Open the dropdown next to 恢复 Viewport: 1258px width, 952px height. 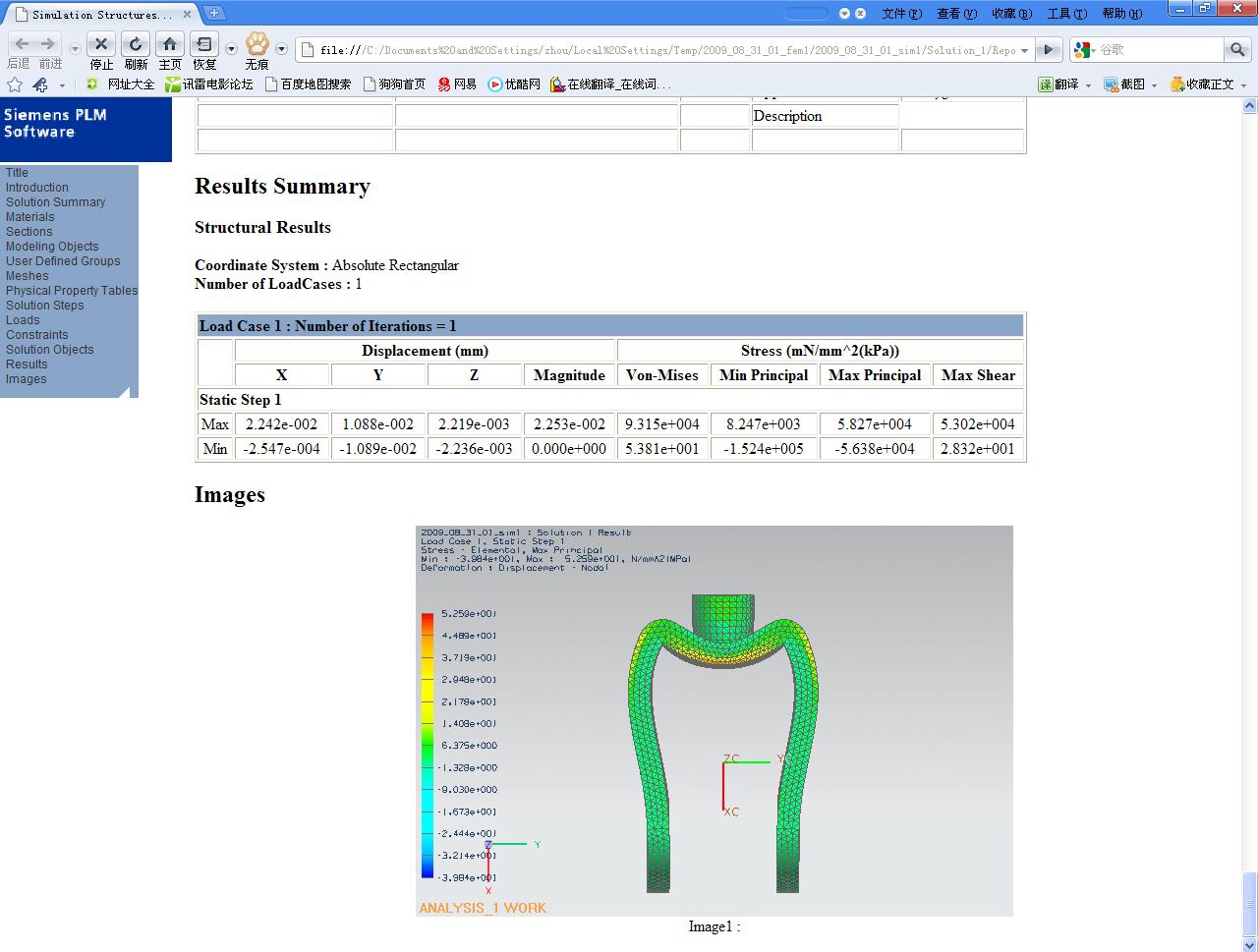231,49
